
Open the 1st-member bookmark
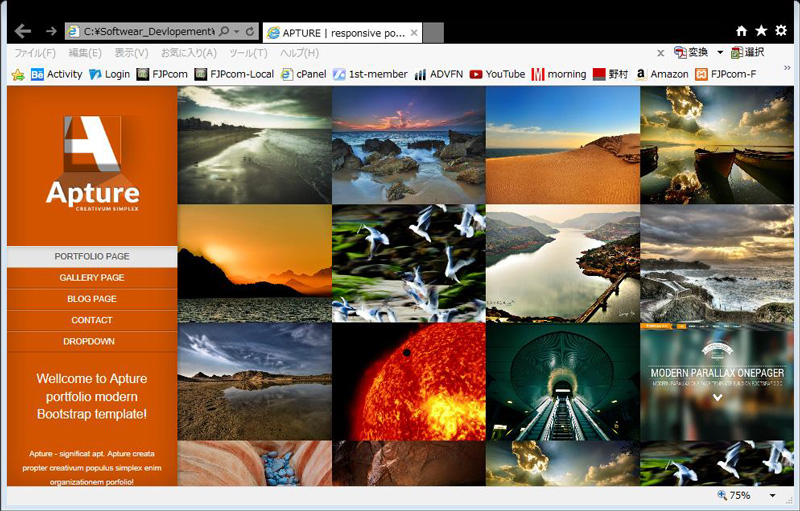[x=370, y=74]
